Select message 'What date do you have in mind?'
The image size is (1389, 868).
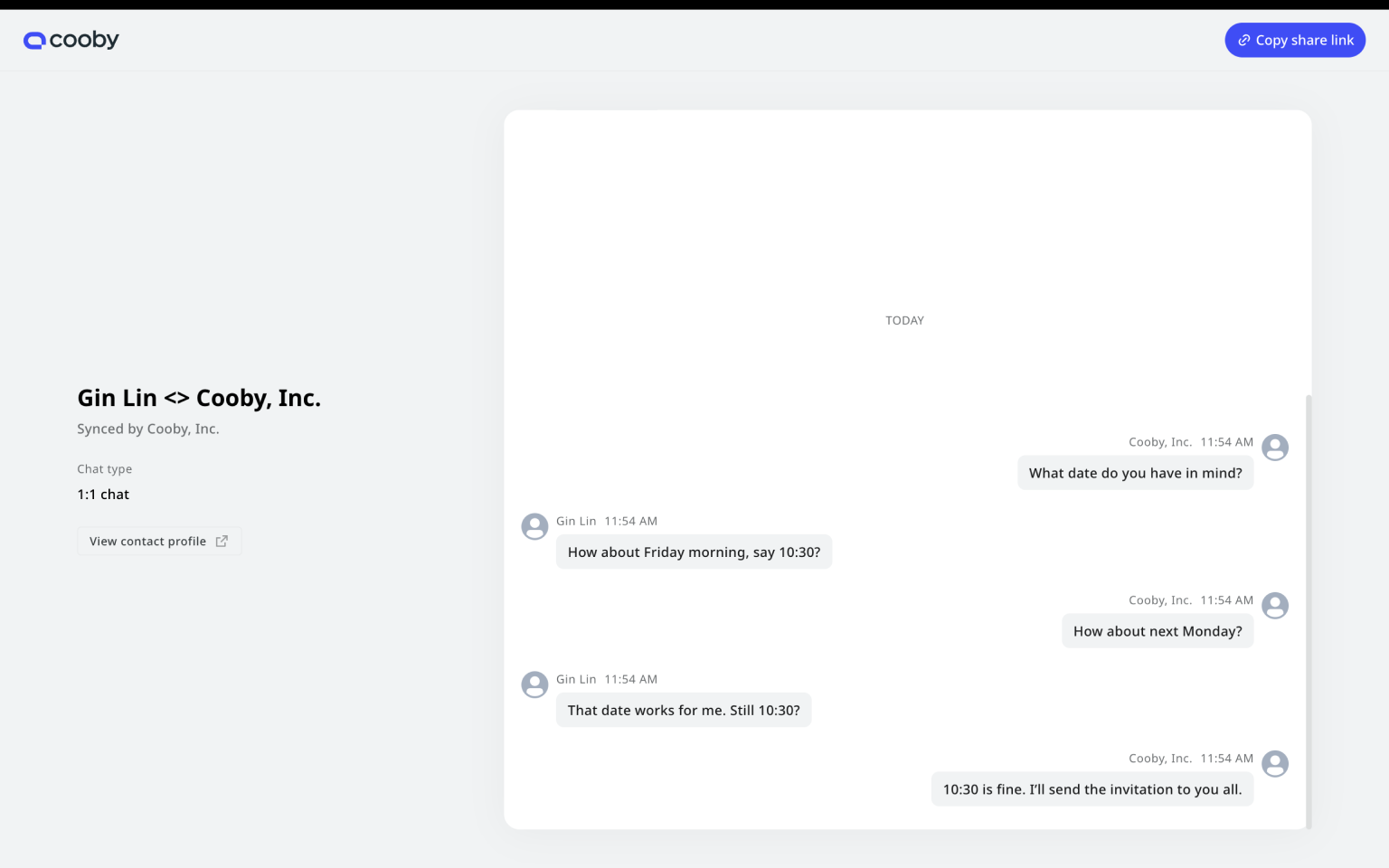tap(1135, 473)
